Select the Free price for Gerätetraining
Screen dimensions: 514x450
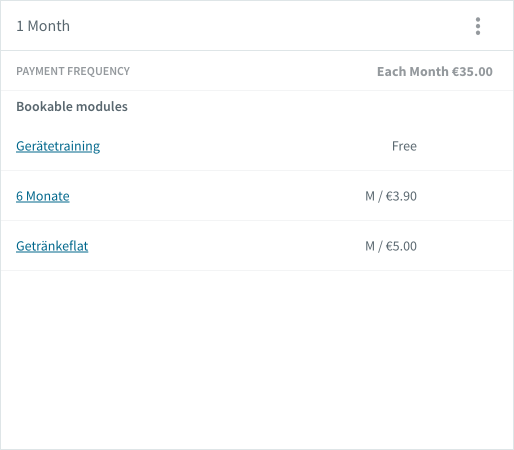click(404, 146)
